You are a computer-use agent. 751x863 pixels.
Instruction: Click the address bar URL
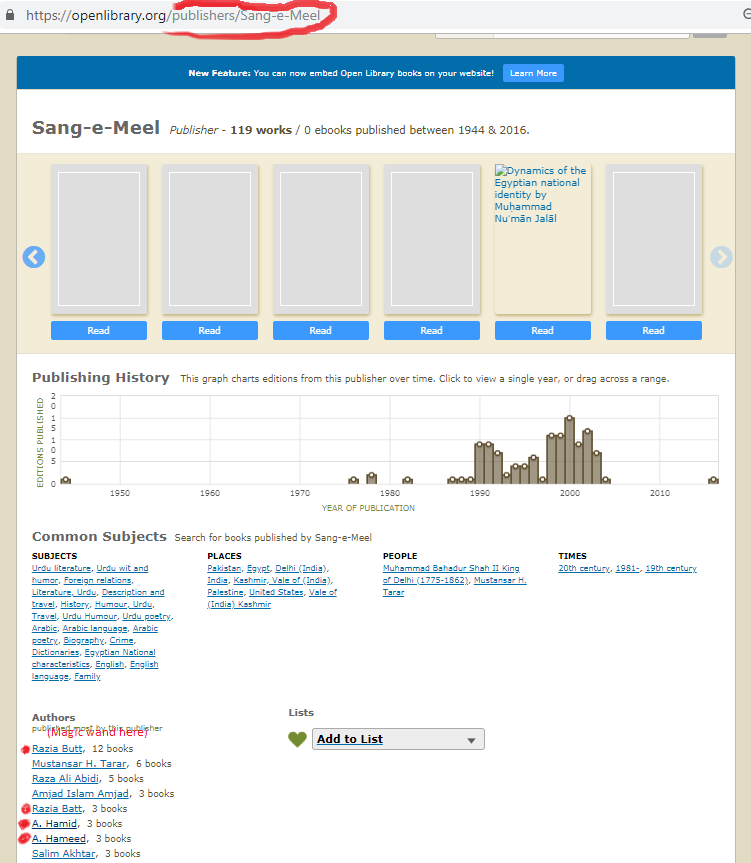[173, 15]
